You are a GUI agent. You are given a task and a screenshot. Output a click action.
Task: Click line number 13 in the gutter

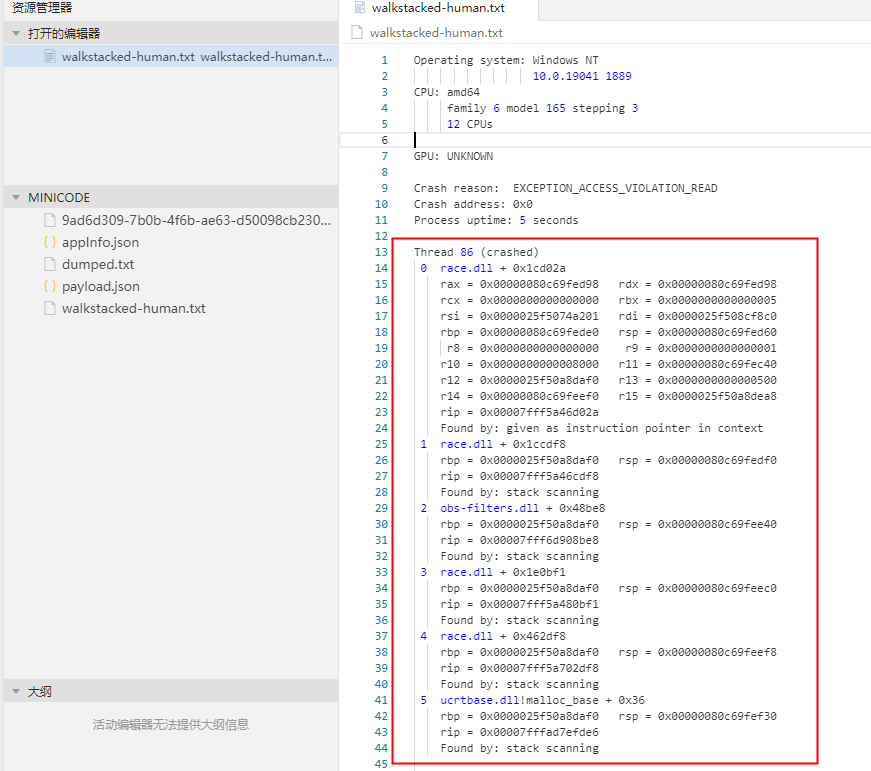381,252
